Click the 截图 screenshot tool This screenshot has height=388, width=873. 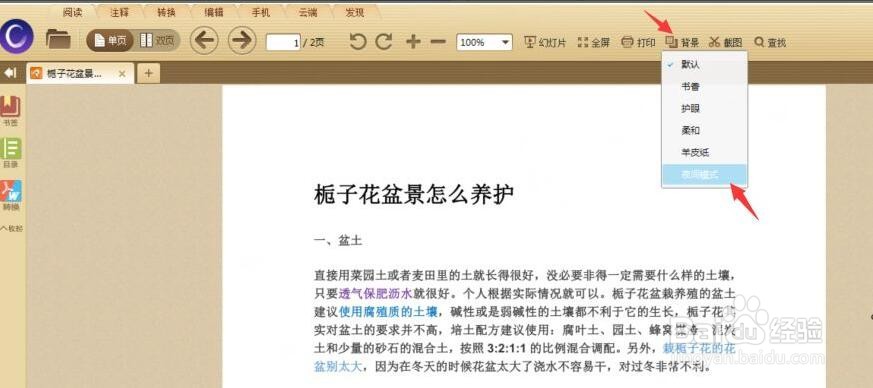point(725,42)
